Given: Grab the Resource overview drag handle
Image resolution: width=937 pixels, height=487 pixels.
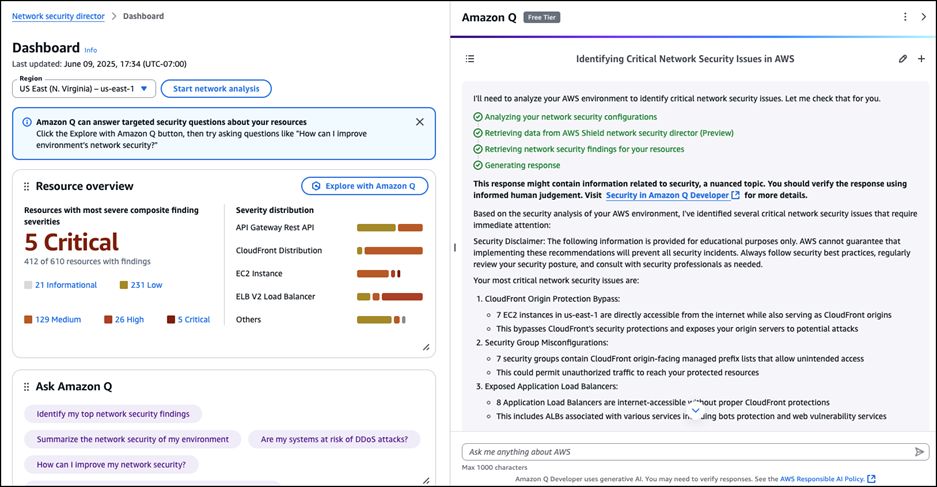Looking at the screenshot, I should tap(26, 186).
